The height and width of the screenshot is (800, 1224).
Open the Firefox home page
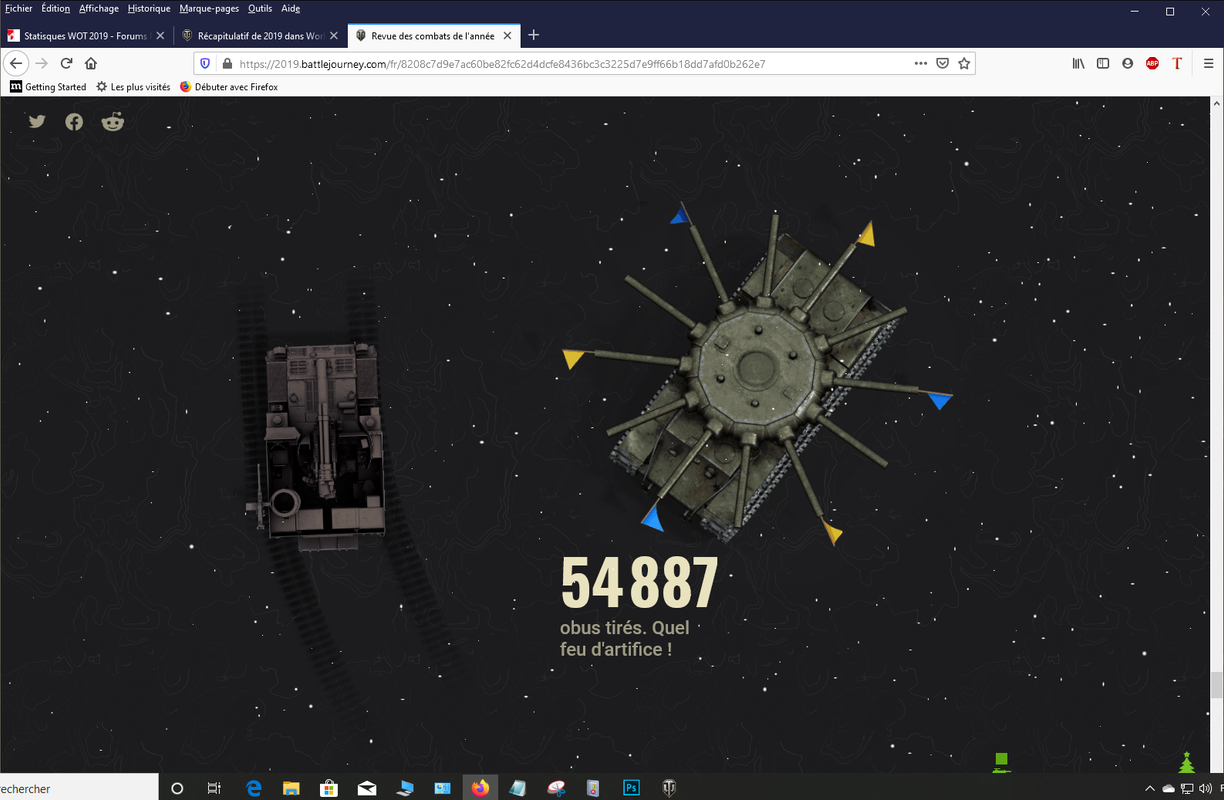[91, 63]
